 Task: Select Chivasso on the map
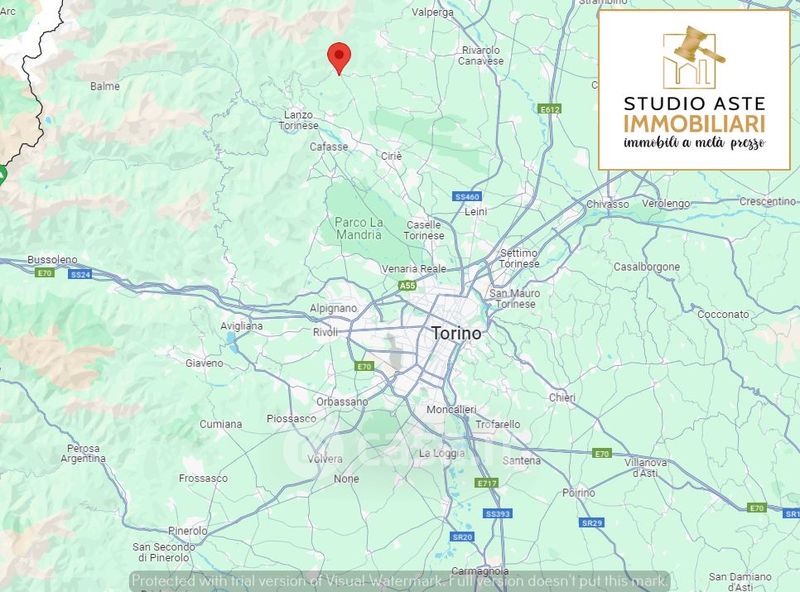(607, 204)
